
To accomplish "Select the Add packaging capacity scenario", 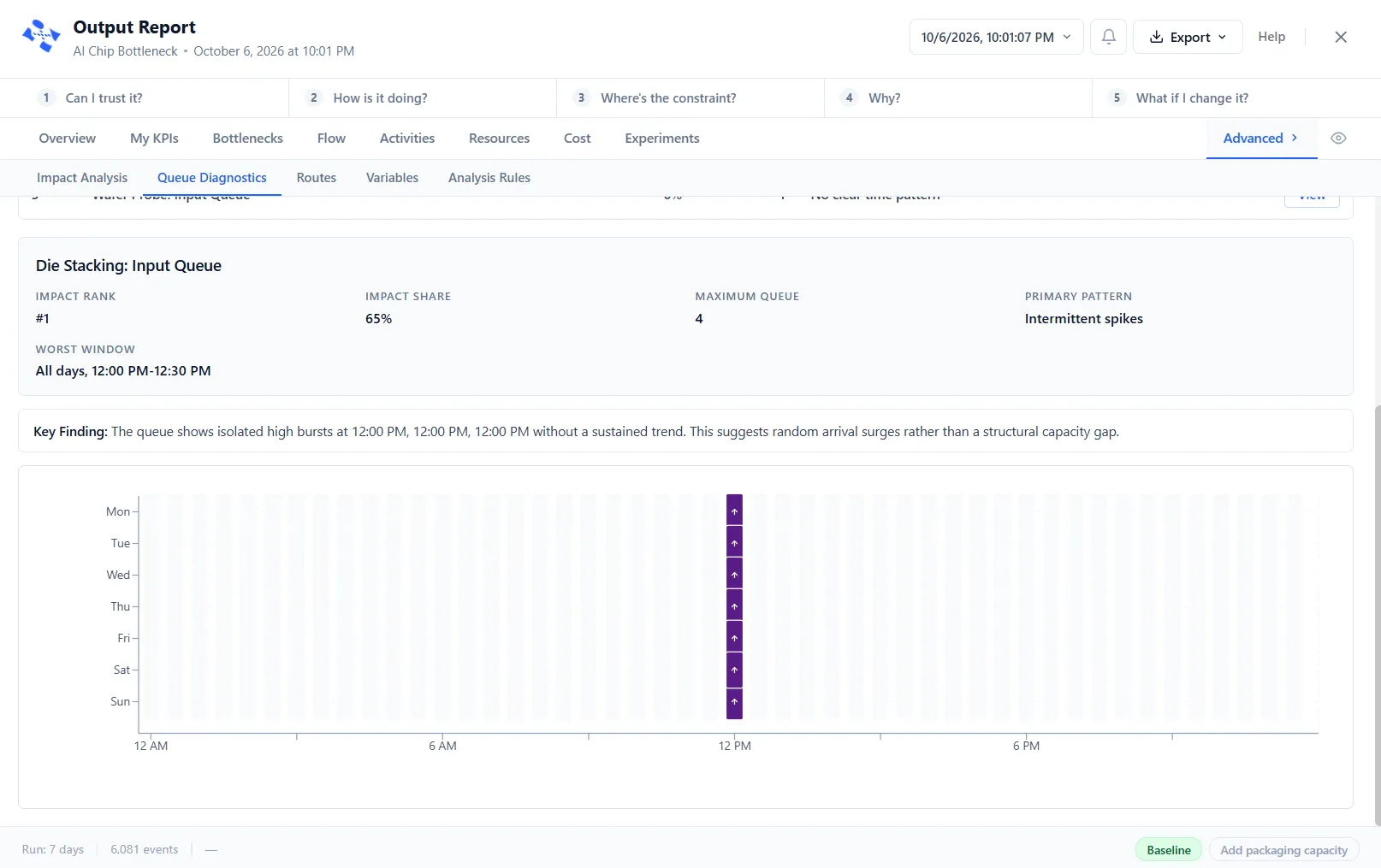I will (1283, 850).
